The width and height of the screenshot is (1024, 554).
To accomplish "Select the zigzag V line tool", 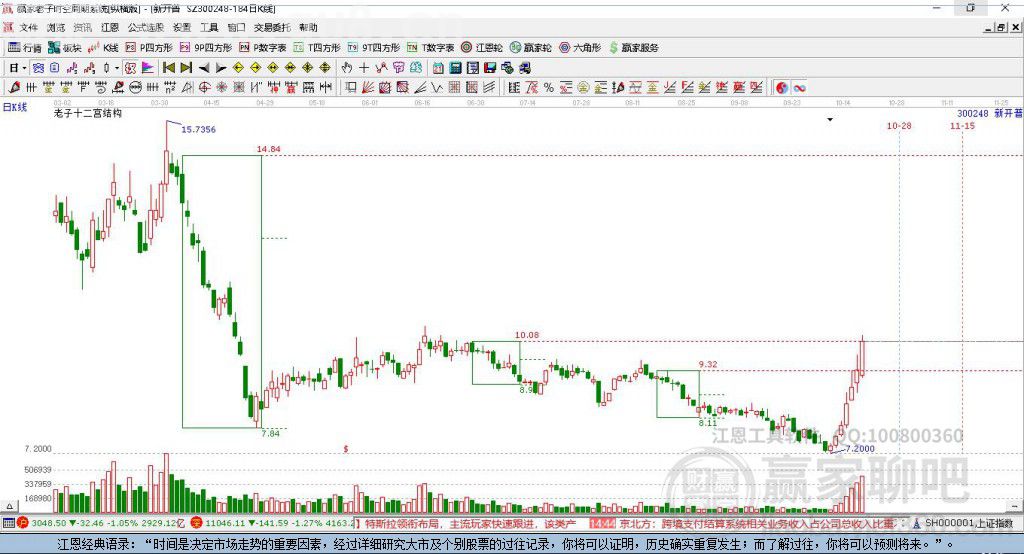I will tap(437, 88).
